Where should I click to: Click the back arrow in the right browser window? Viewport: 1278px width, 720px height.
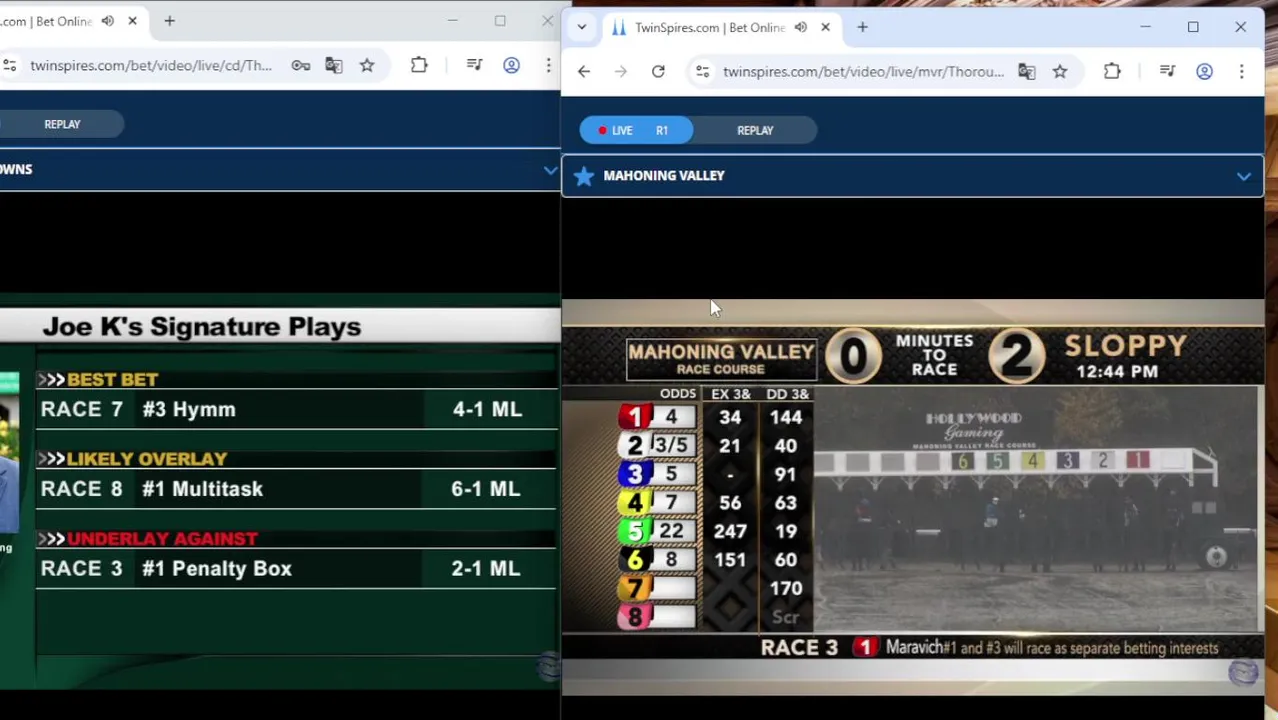[x=584, y=71]
